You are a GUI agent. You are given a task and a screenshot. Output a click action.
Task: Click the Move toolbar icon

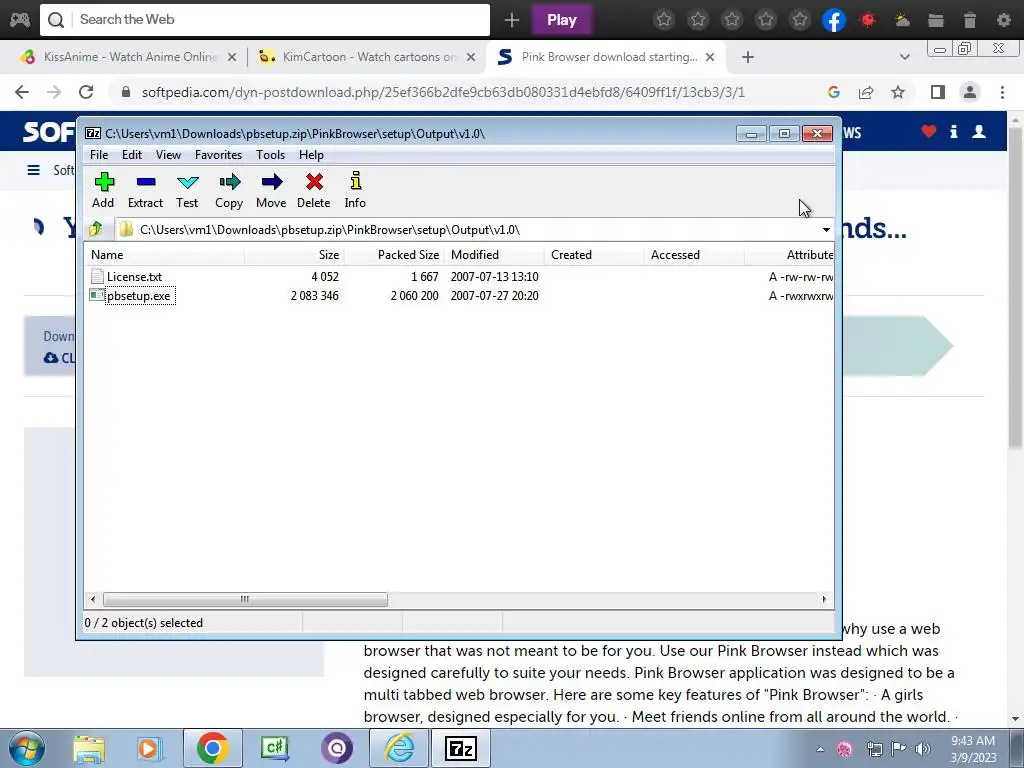(271, 190)
